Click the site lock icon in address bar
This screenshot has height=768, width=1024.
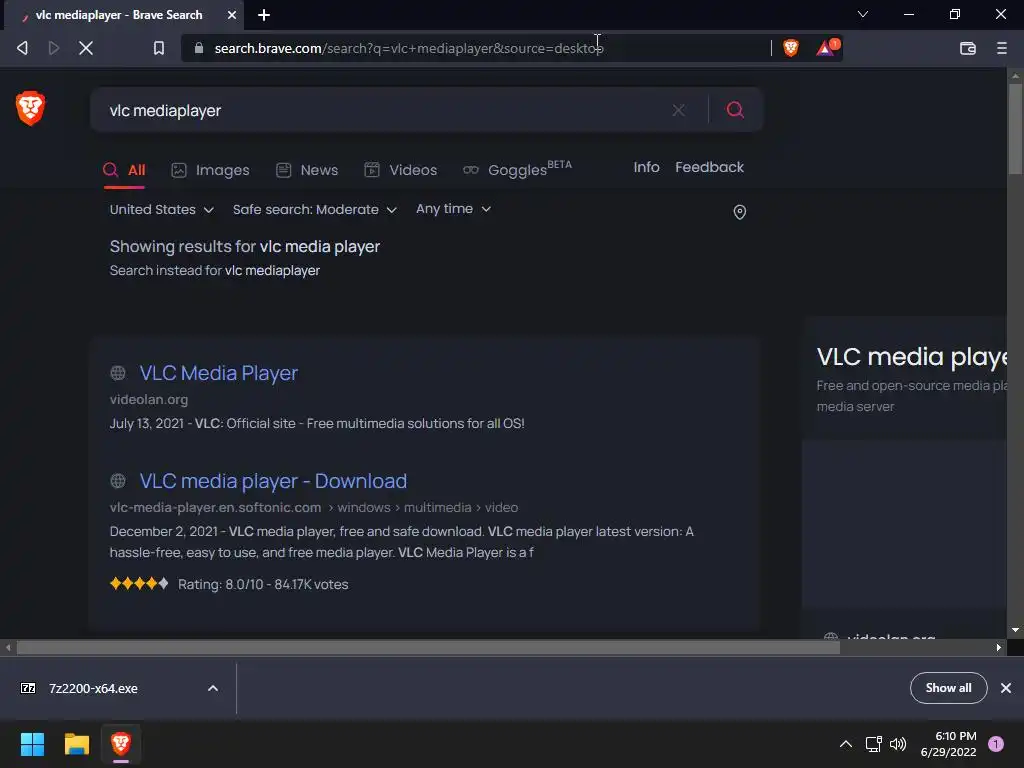pos(199,48)
